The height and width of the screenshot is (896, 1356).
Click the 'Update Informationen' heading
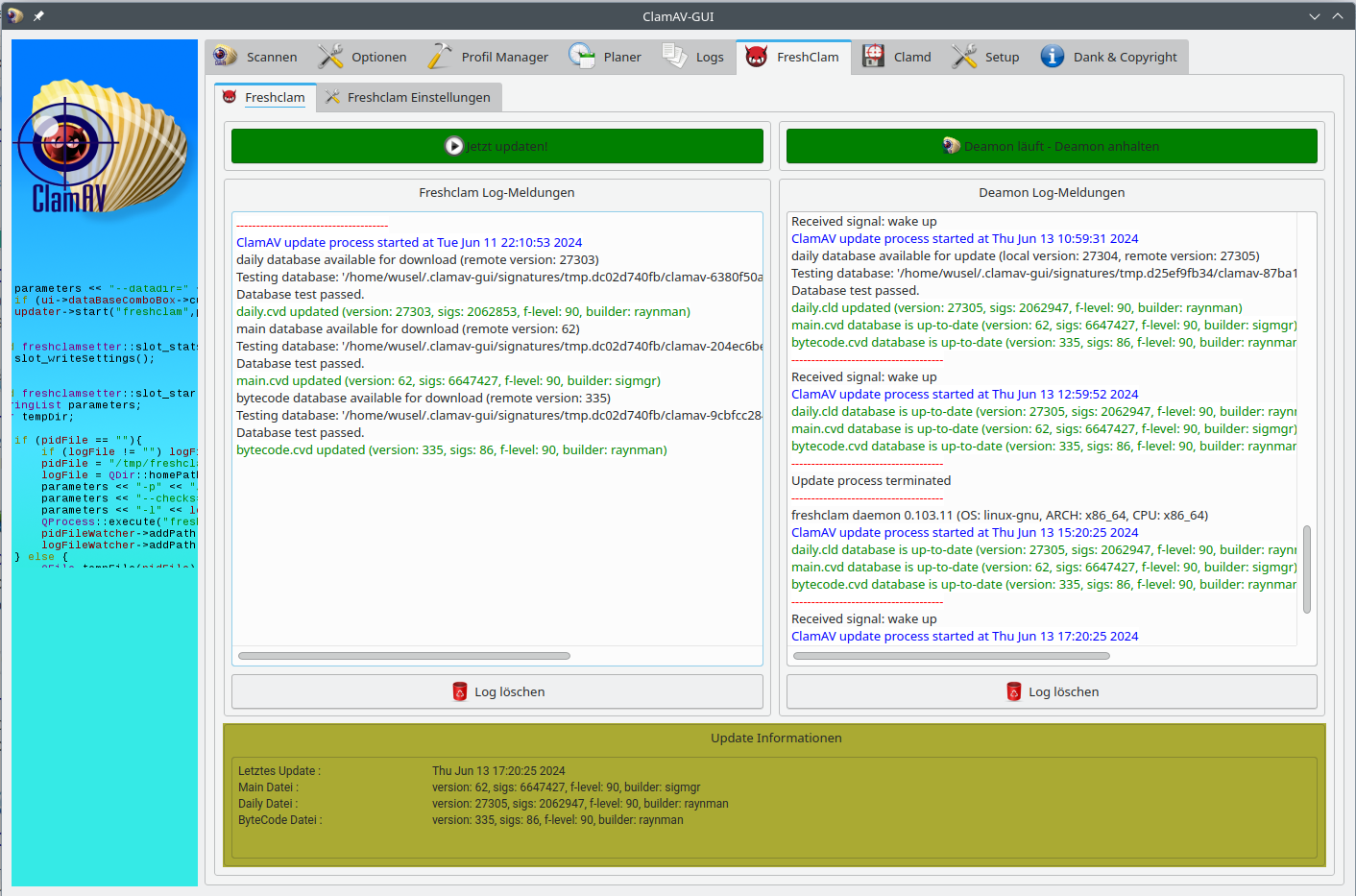(x=776, y=738)
